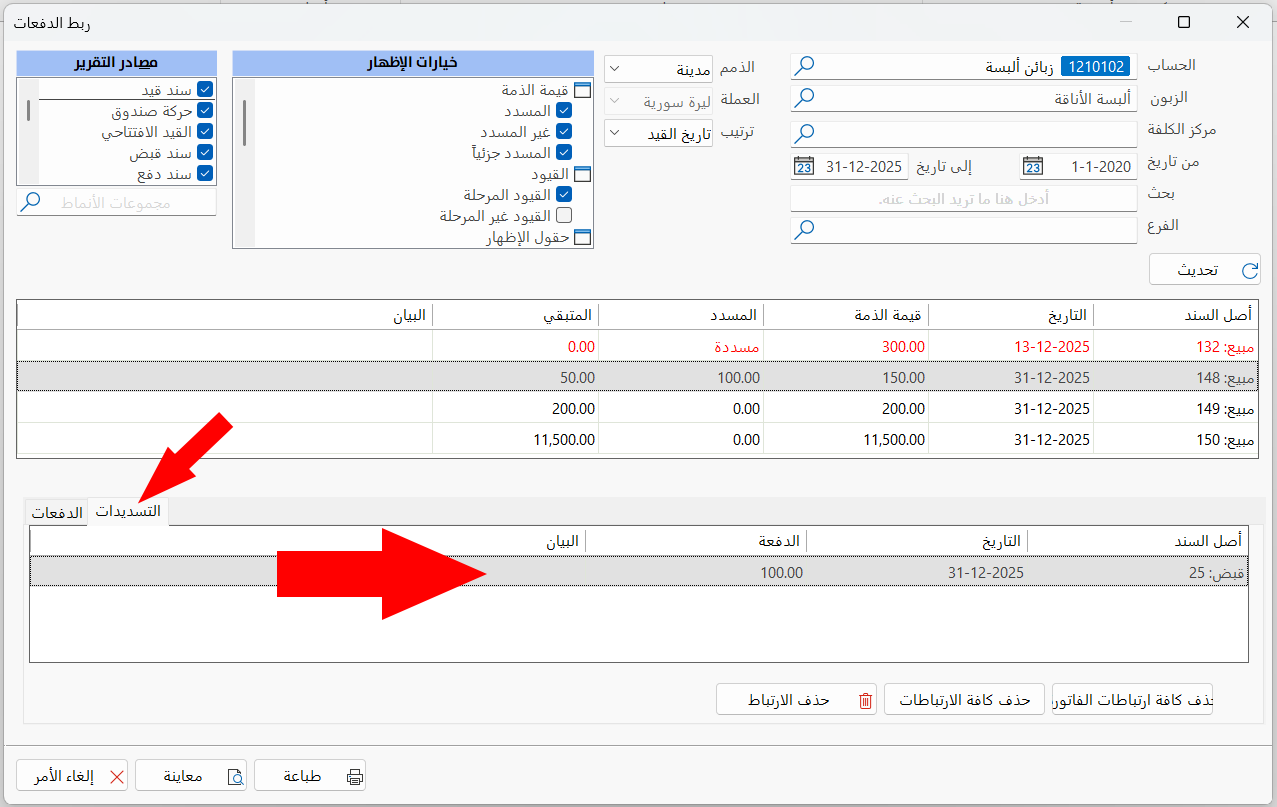
Task: Disable the المسدد display option
Action: click(x=565, y=110)
